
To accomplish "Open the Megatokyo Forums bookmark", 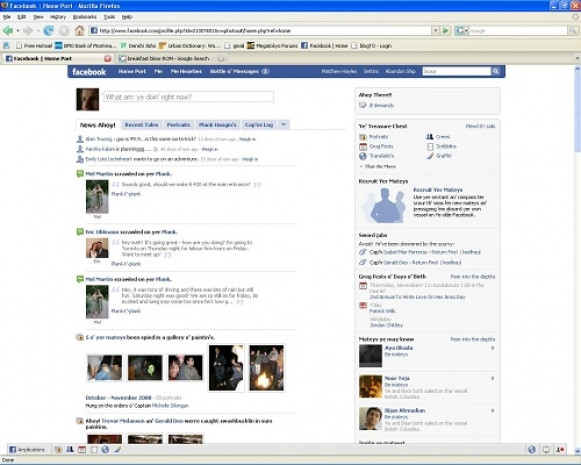I will coord(272,46).
